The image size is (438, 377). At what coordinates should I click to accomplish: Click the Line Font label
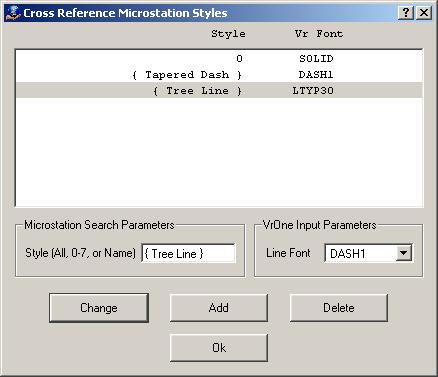[x=288, y=253]
